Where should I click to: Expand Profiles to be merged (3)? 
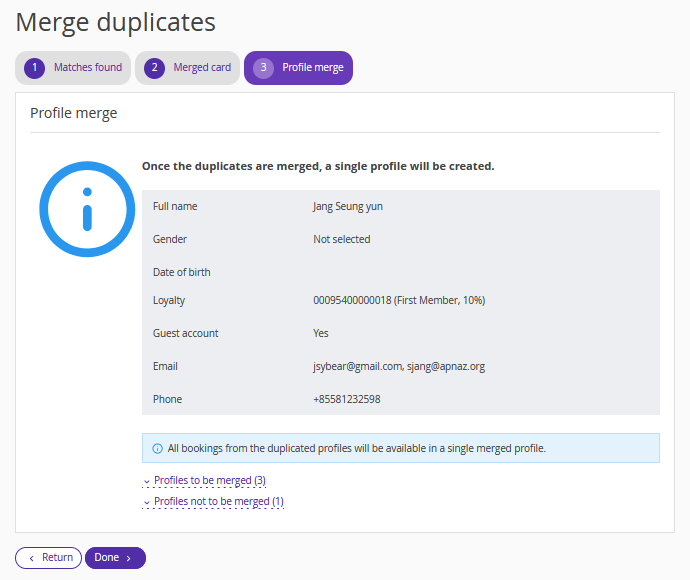(209, 481)
